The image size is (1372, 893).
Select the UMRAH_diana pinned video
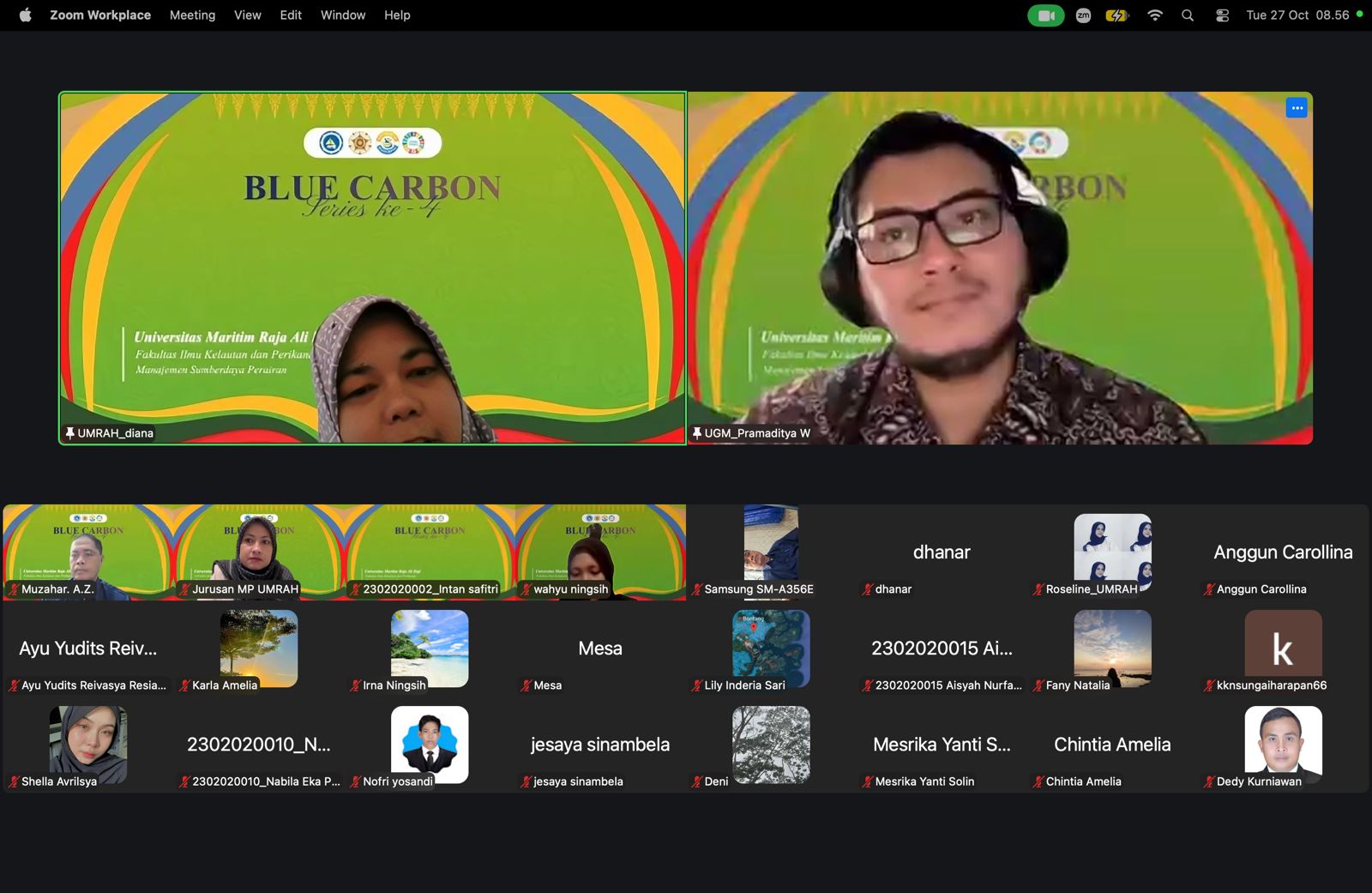[373, 268]
